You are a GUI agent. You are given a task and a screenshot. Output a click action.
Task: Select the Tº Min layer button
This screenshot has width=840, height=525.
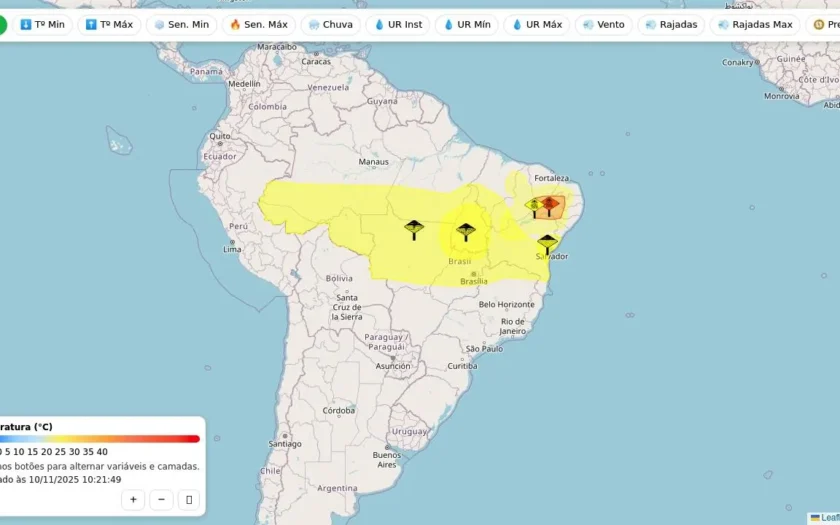point(42,25)
